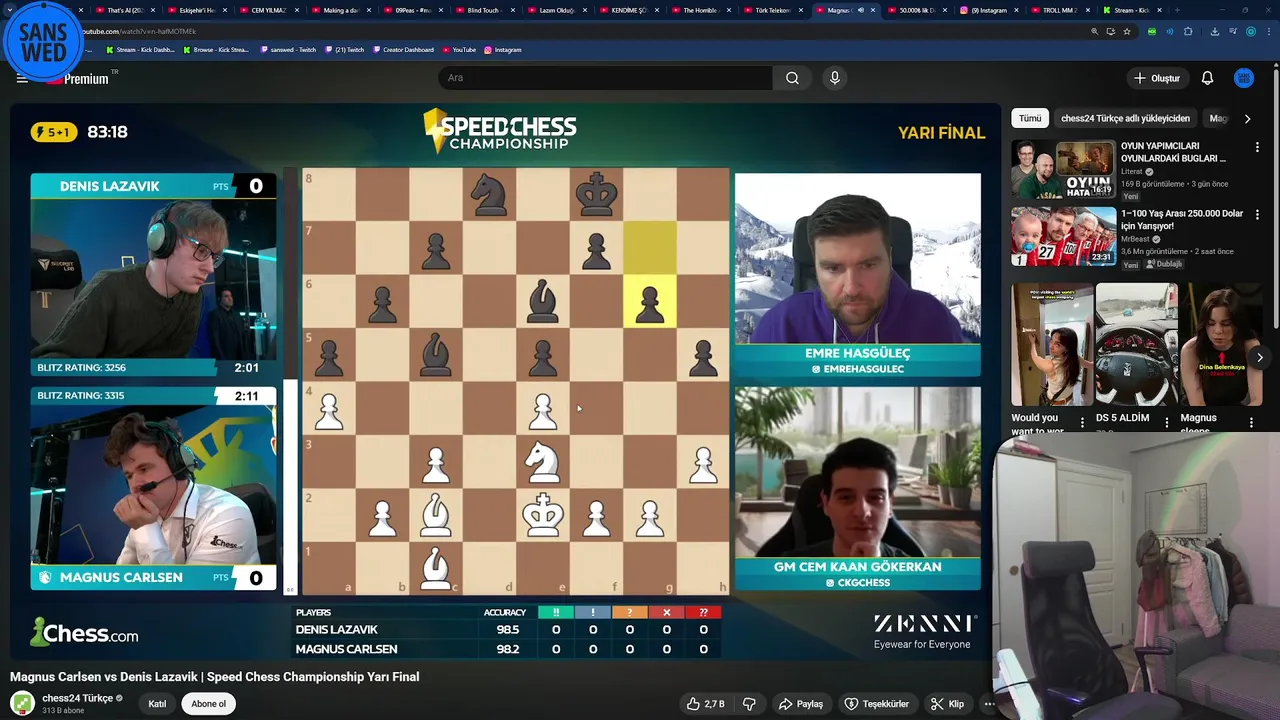
Task: Click the address bar URL
Action: [x=140, y=31]
